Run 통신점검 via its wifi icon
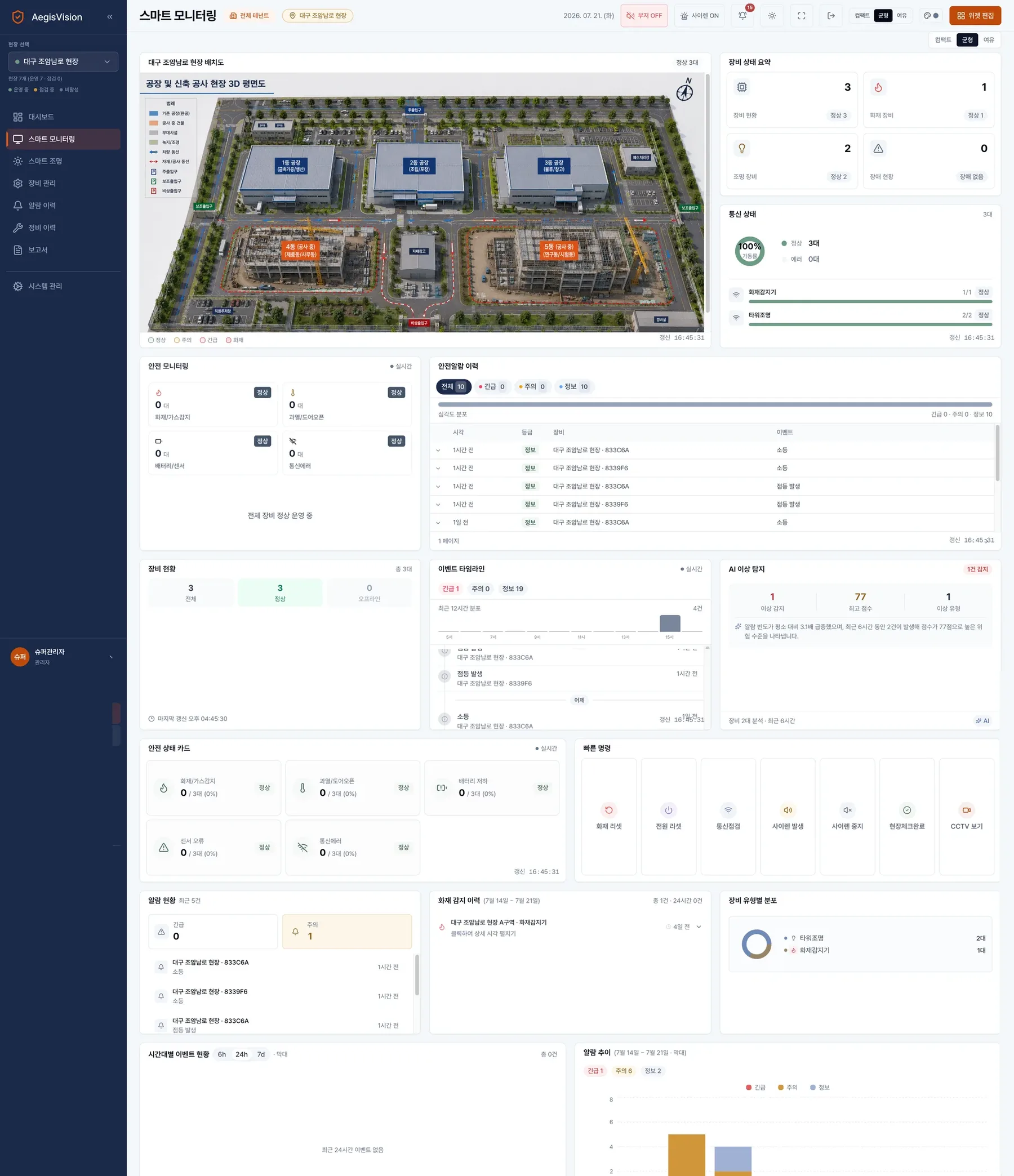Viewport: 1014px width, 1176px height. pos(728,810)
